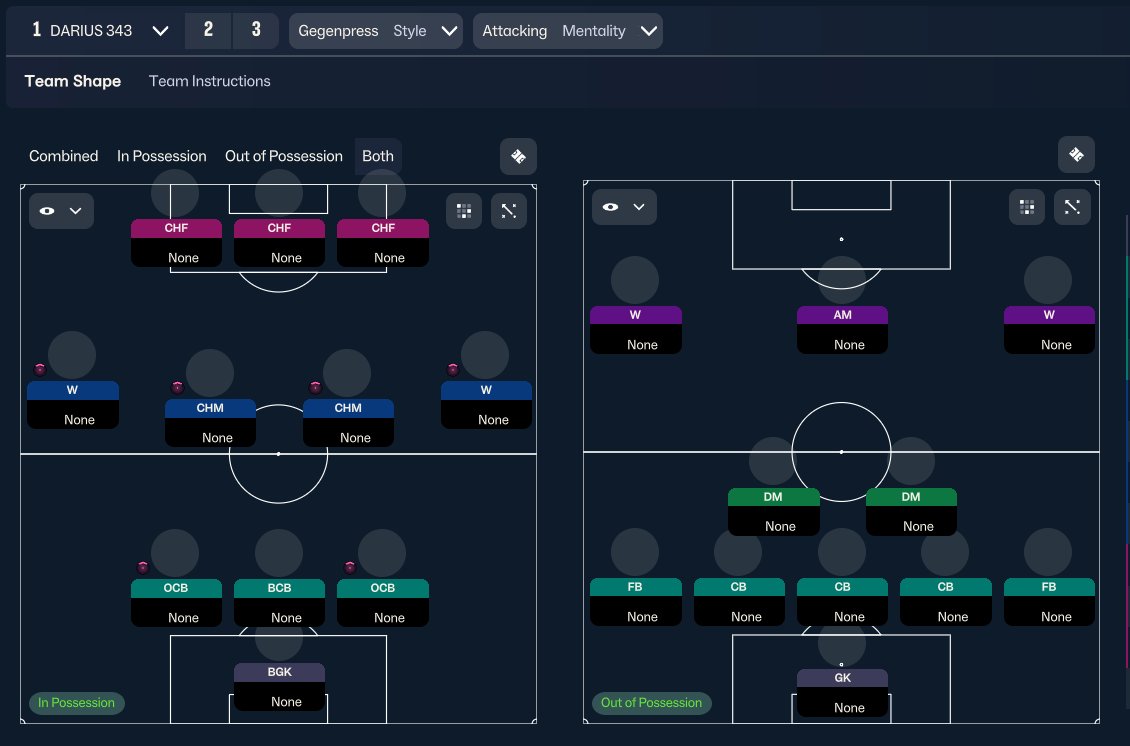Click the eraser icon above Out of Possession pitch
This screenshot has height=746, width=1130.
tap(1077, 154)
